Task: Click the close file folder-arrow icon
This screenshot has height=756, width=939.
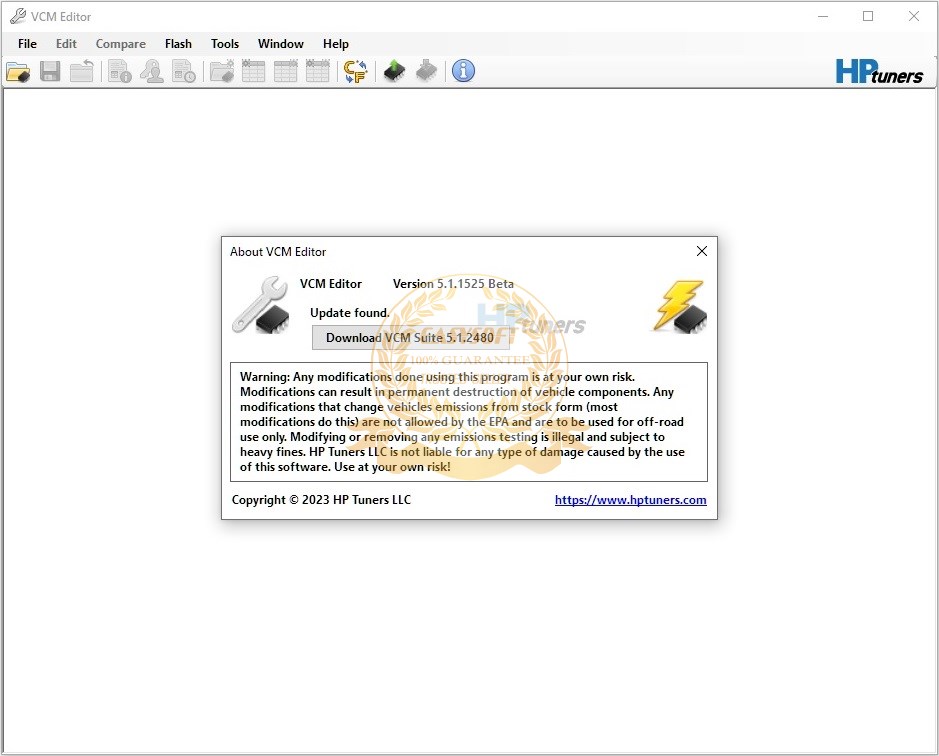Action: click(x=81, y=71)
